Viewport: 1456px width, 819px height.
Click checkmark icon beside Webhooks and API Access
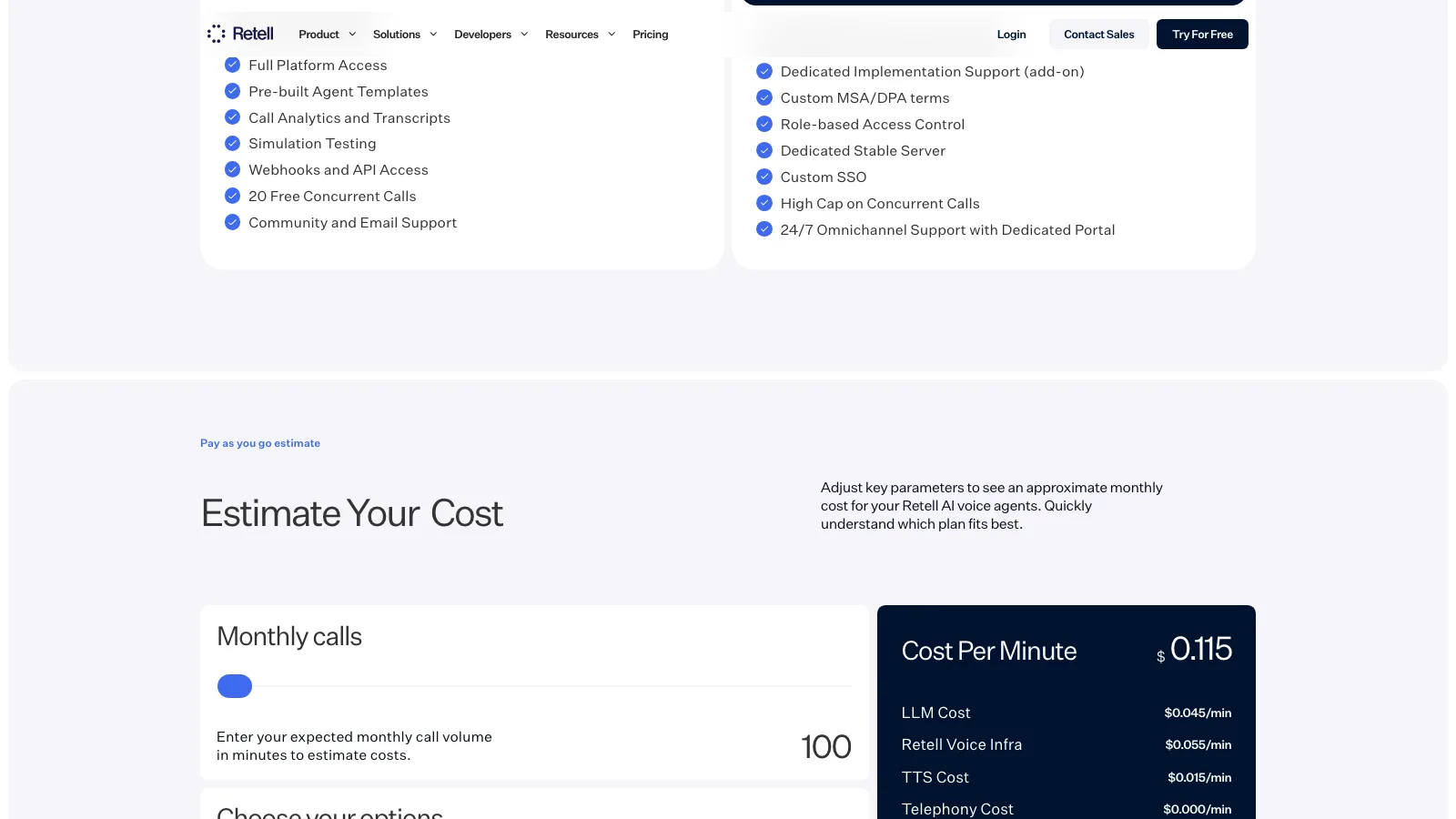pos(232,169)
